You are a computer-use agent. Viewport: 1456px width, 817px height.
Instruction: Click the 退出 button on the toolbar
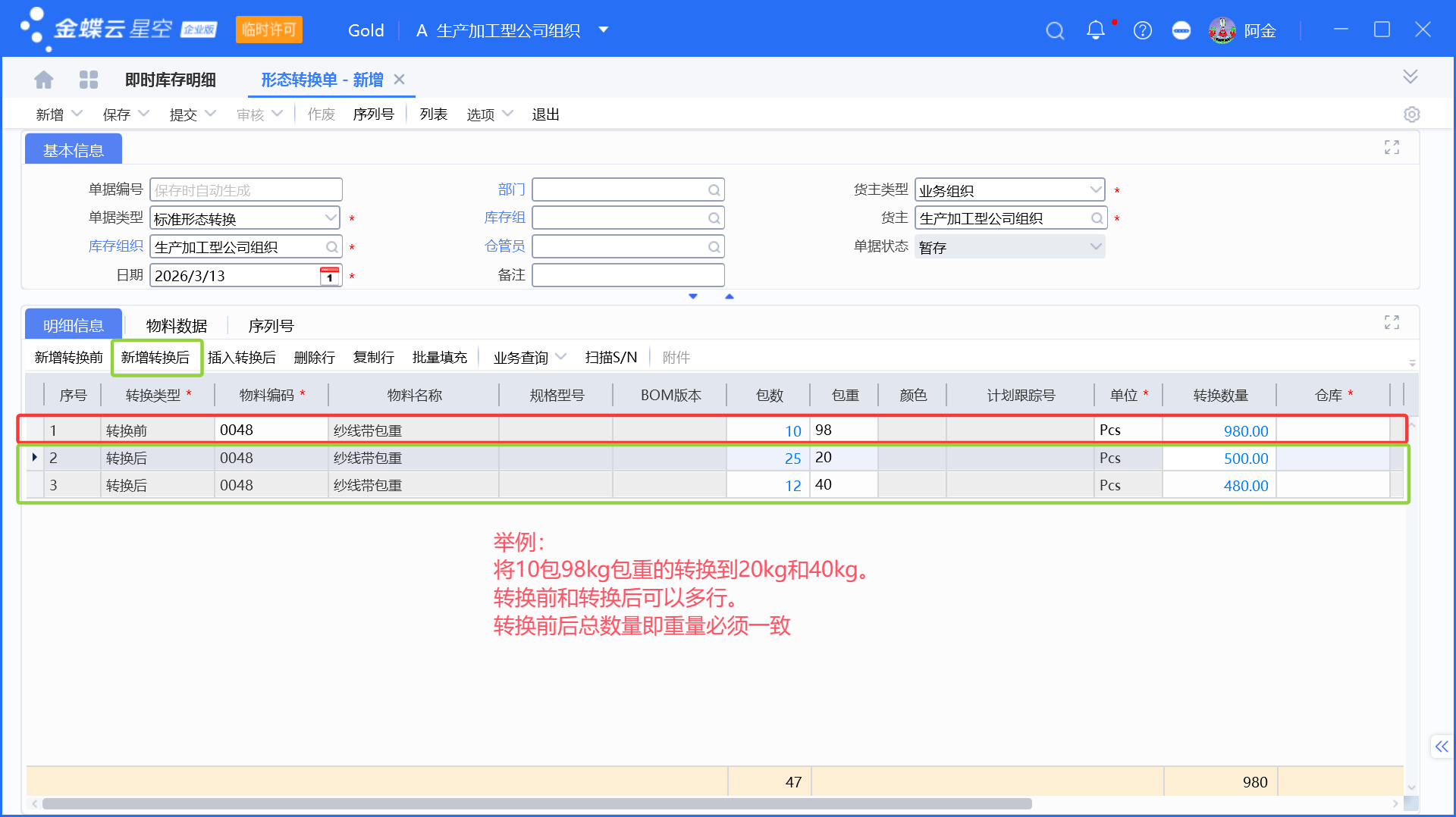[x=545, y=114]
